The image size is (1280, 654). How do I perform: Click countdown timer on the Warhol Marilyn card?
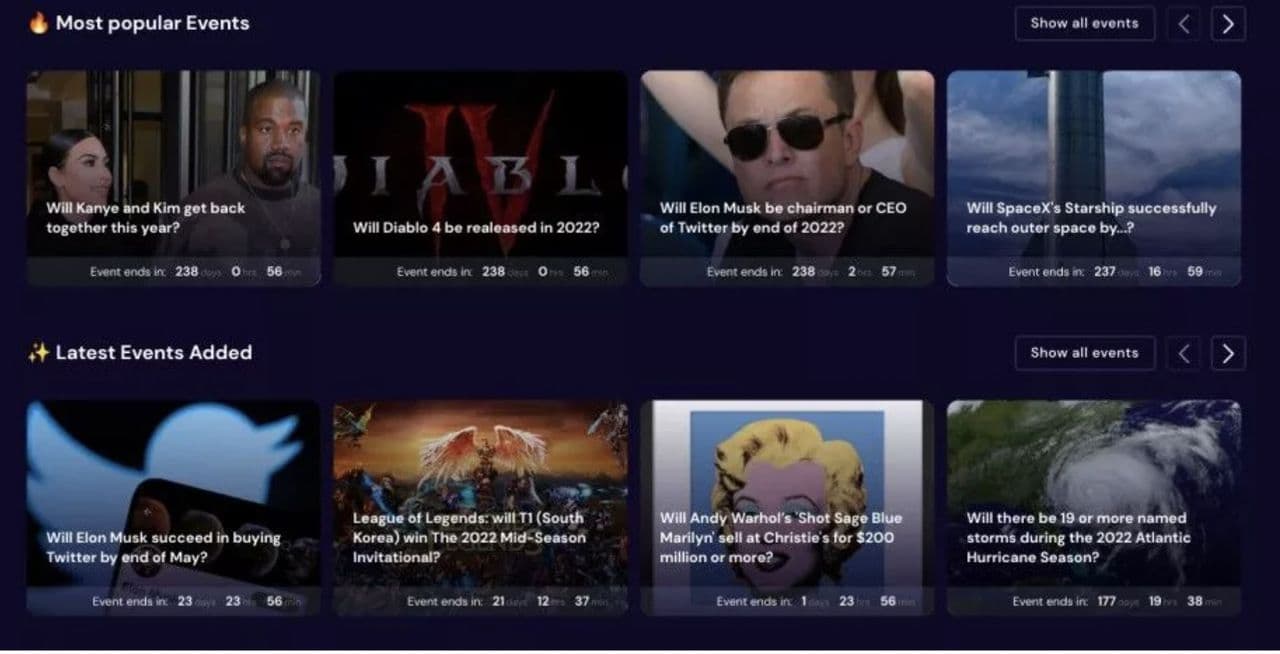tap(815, 602)
